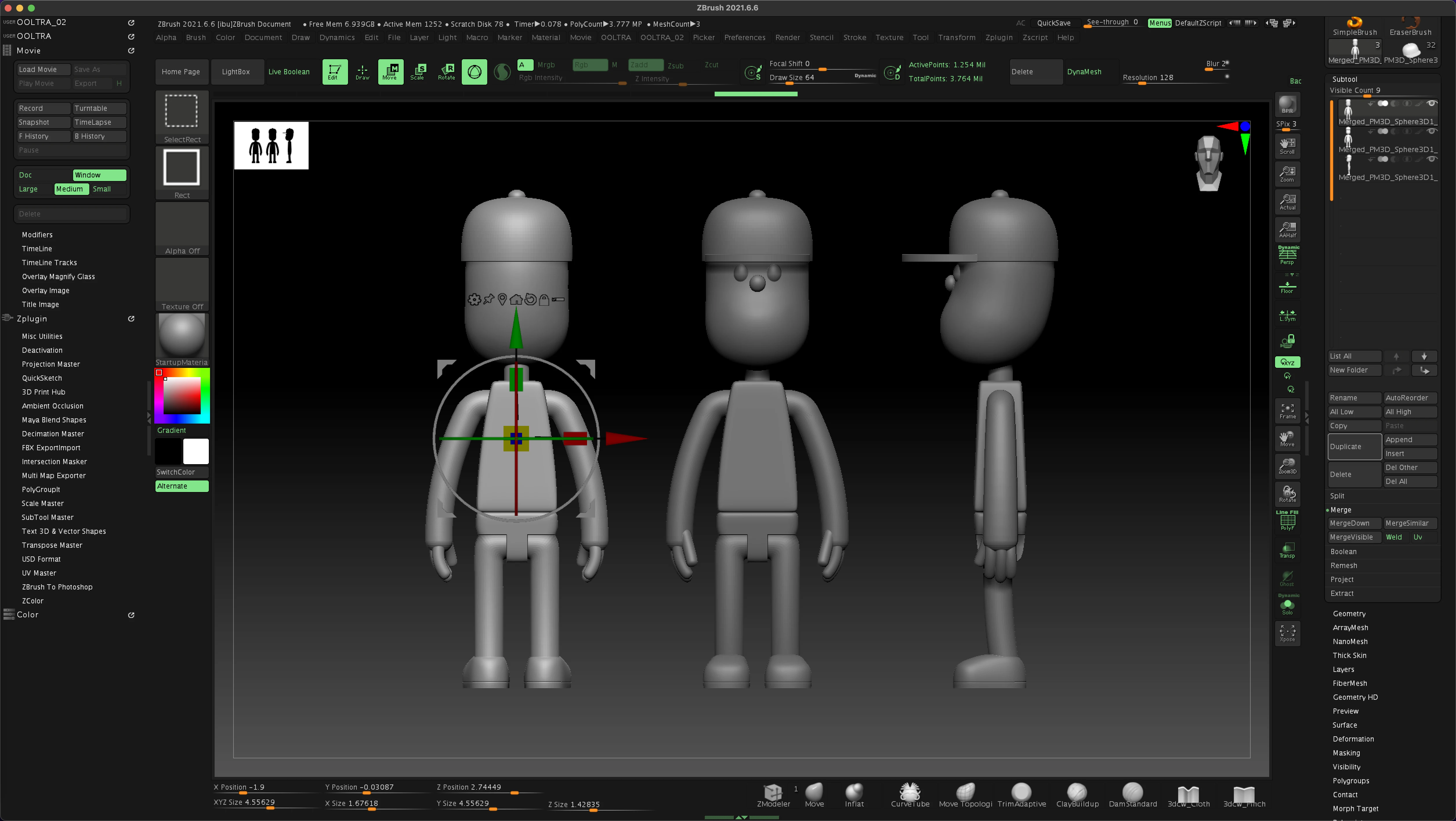Open the Zplugin menu
The height and width of the screenshot is (821, 1456).
click(999, 37)
